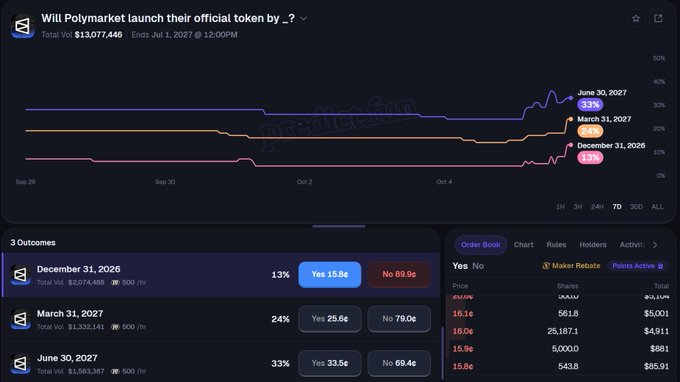The height and width of the screenshot is (382, 680).
Task: Click the Maker Rebate badge
Action: click(x=571, y=266)
